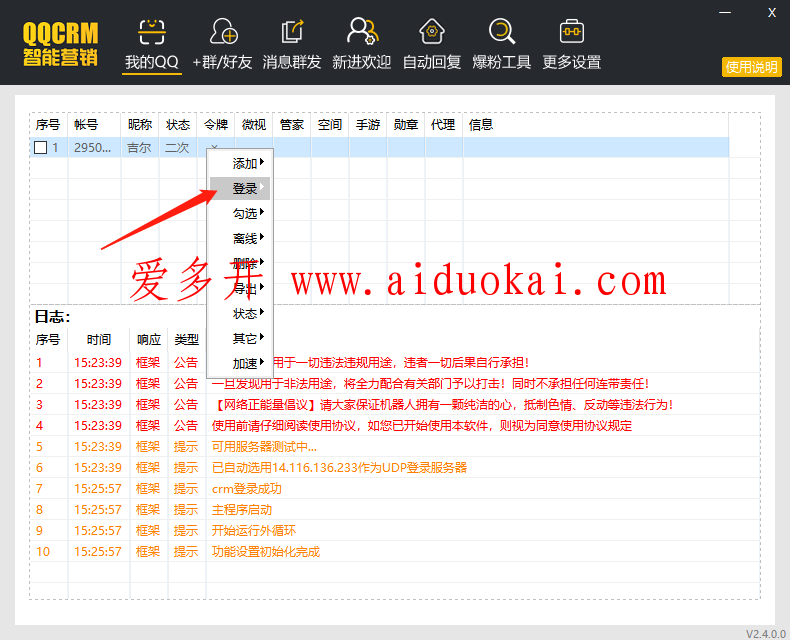Screen dimensions: 790x640
Task: Close the QQCRM window
Action: 771,13
